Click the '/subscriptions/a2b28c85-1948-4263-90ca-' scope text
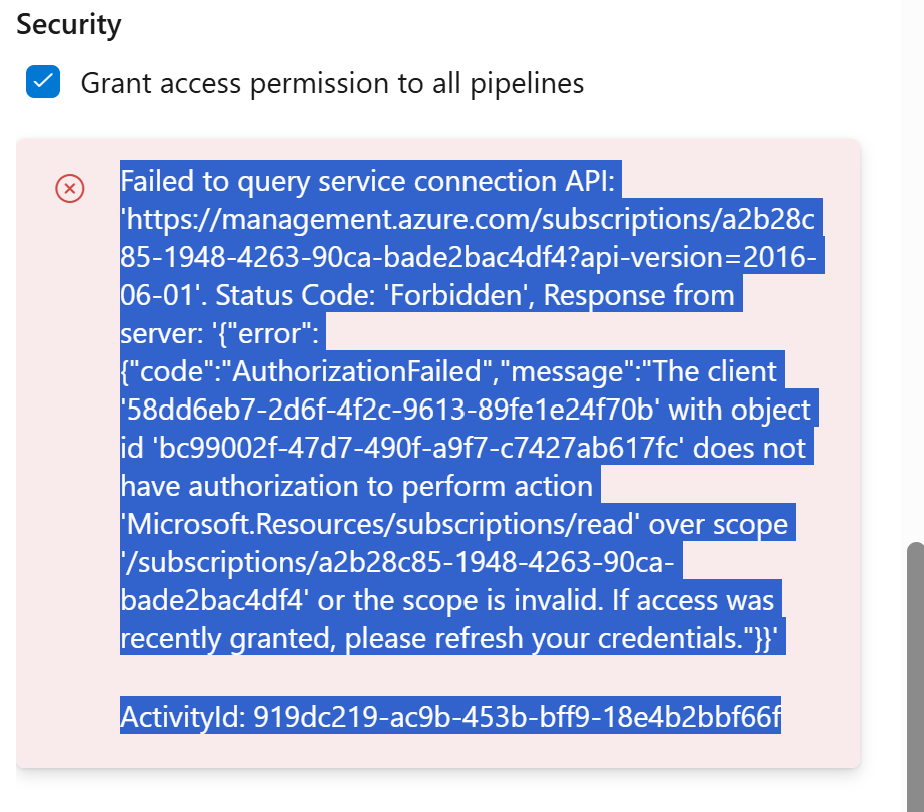This screenshot has height=812, width=924. (399, 562)
